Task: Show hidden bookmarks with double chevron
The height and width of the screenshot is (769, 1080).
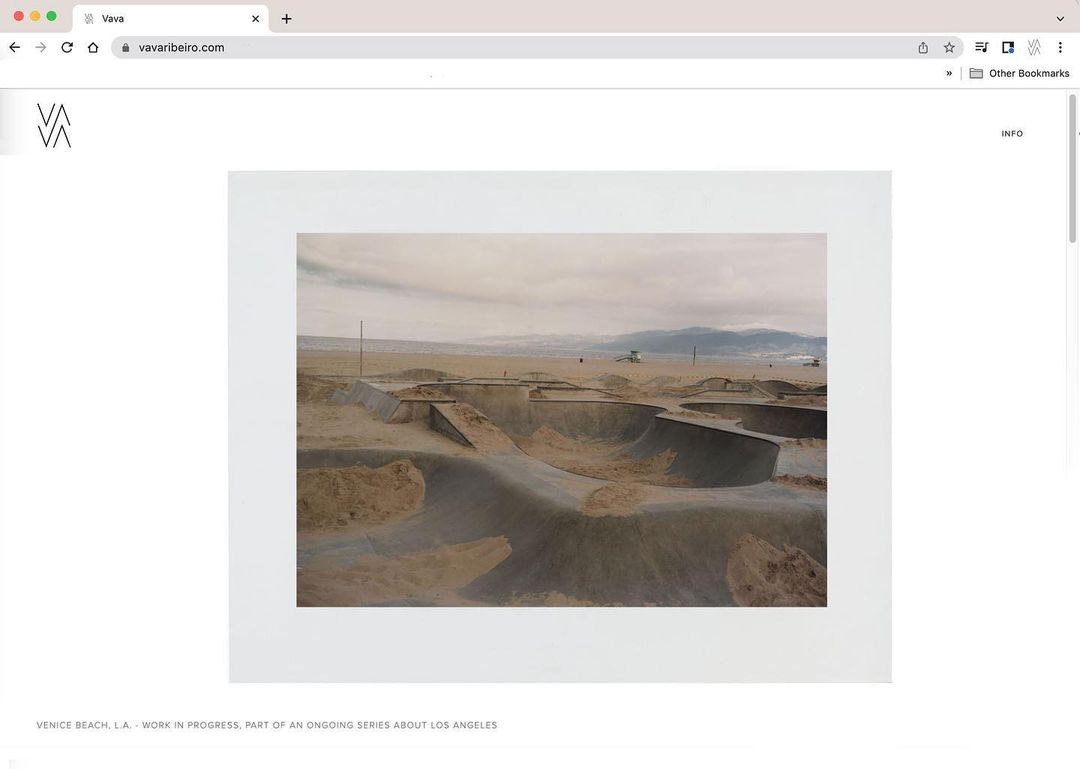Action: (x=949, y=73)
